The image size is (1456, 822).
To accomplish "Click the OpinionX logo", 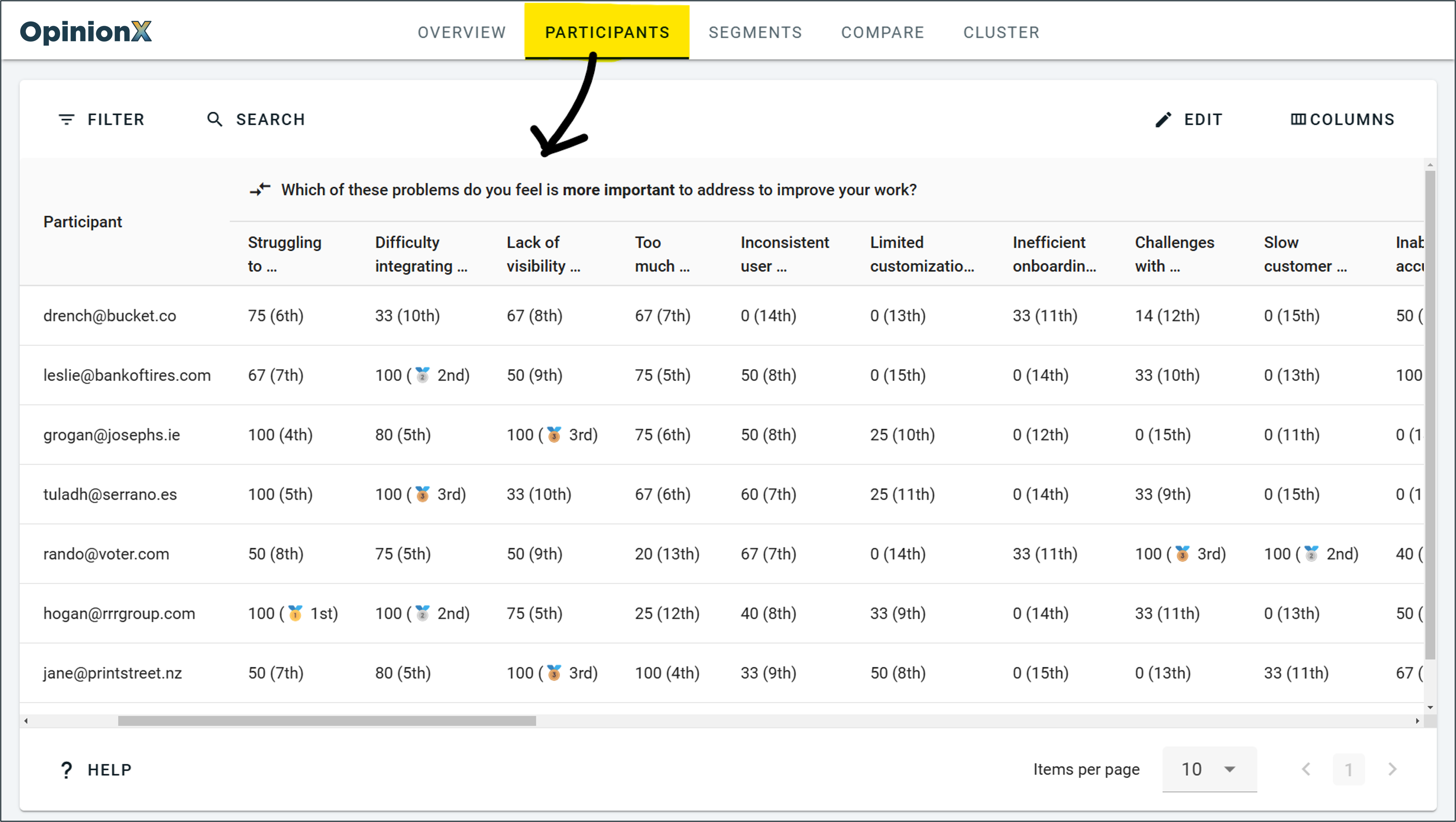I will pyautogui.click(x=86, y=32).
